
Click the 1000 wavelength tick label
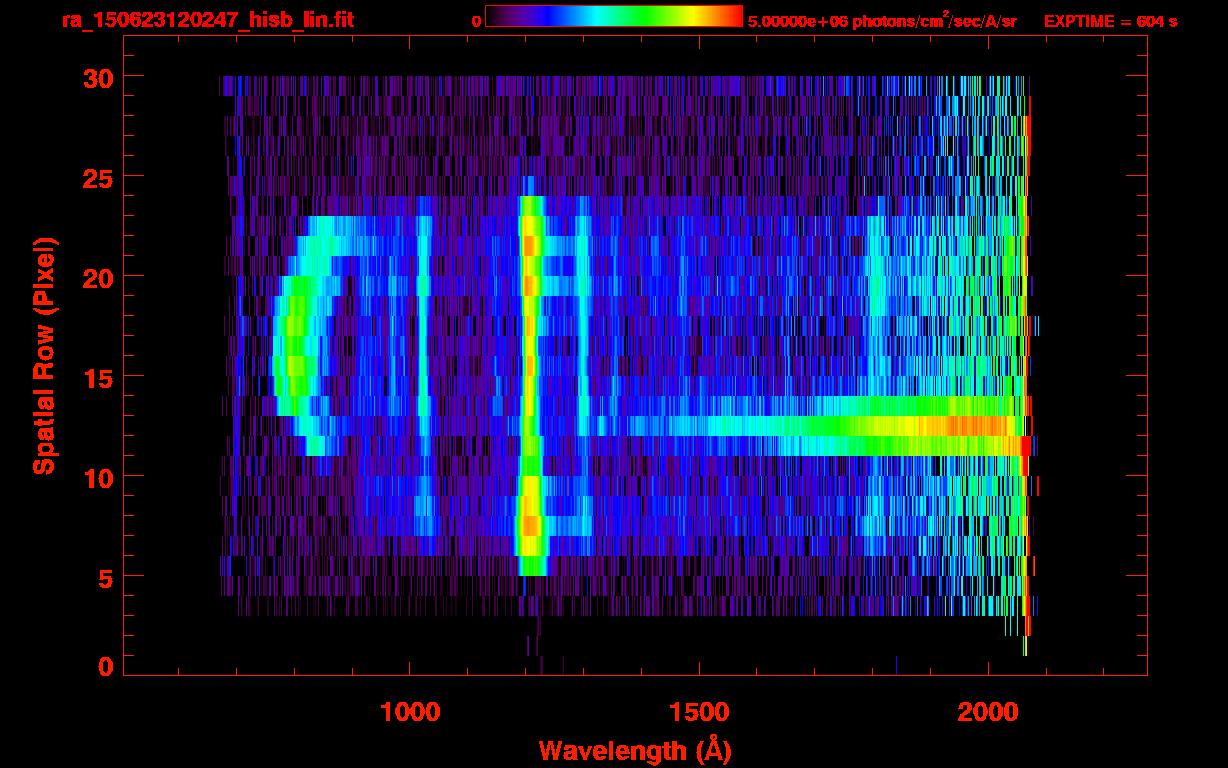point(410,712)
